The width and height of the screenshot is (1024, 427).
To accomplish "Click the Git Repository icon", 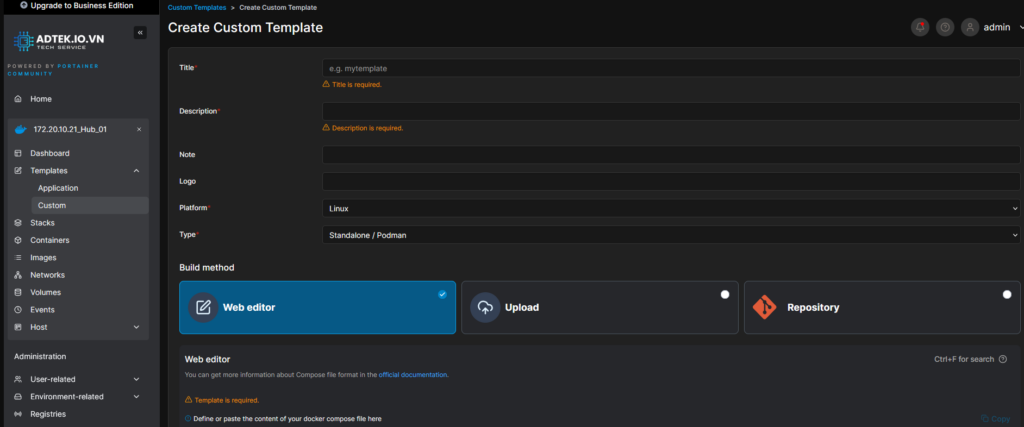I will coord(765,307).
